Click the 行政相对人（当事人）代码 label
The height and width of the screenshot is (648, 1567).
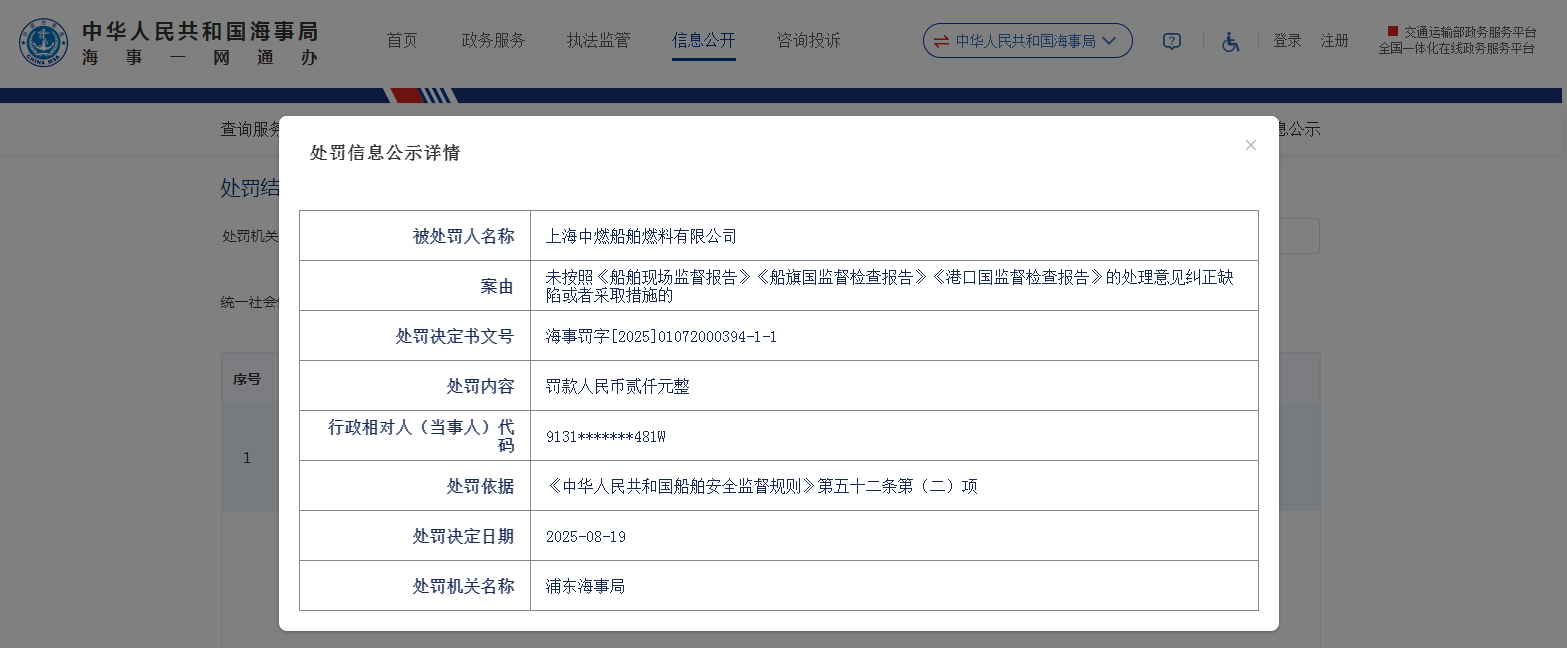tap(421, 436)
